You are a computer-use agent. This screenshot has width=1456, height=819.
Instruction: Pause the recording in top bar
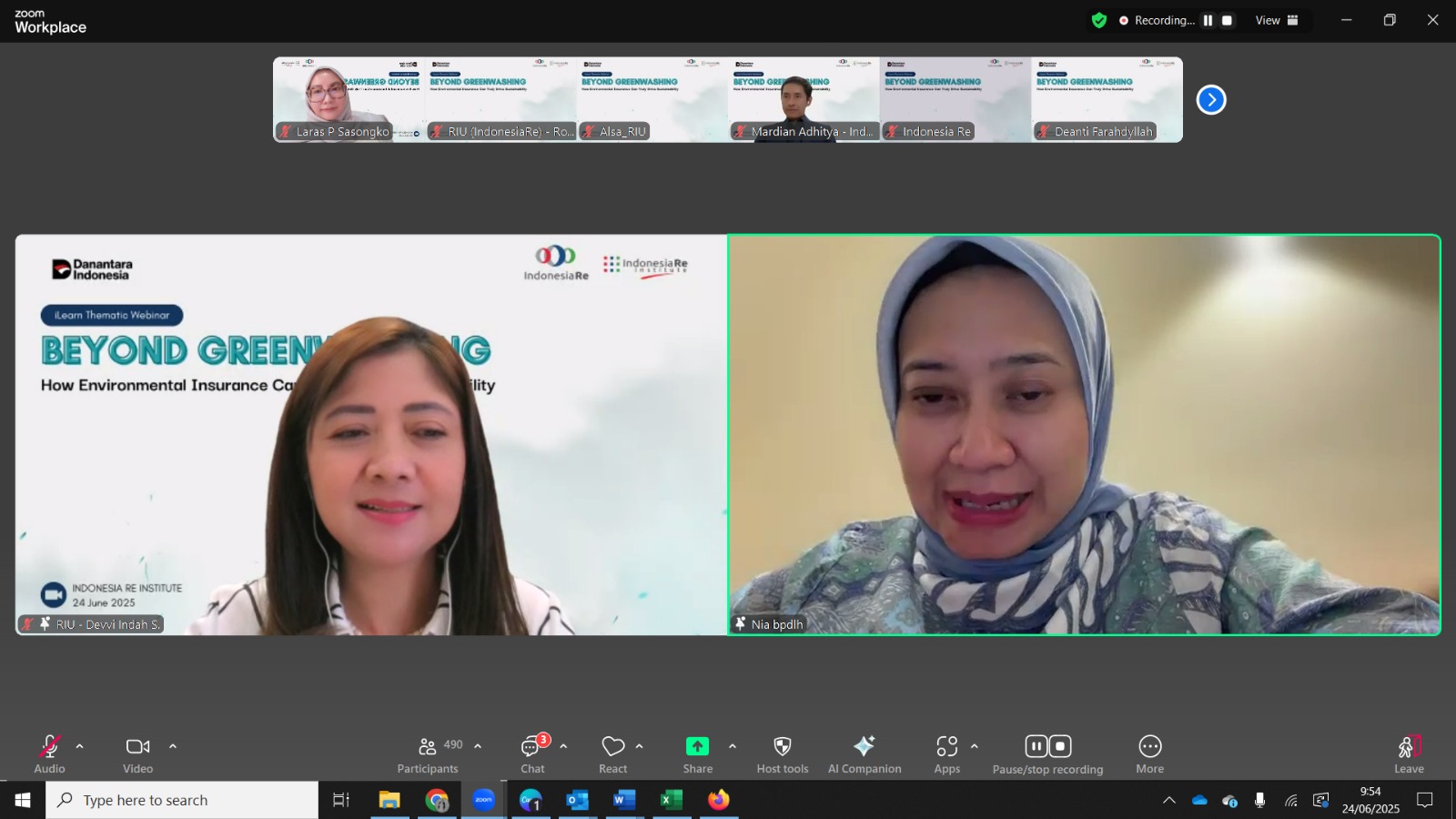click(1208, 20)
